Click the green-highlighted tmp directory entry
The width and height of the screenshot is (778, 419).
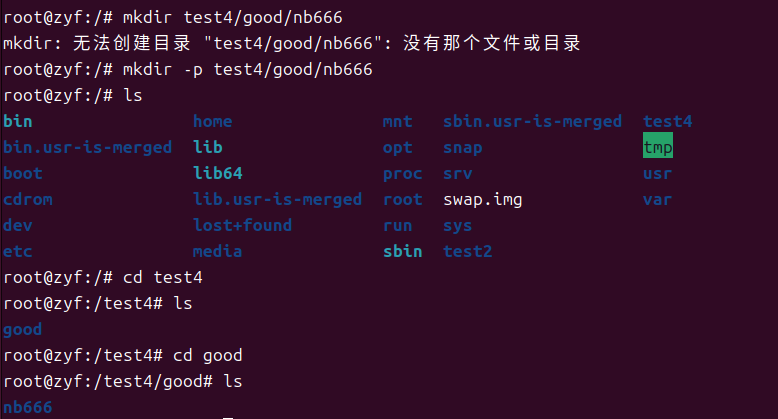click(x=658, y=148)
